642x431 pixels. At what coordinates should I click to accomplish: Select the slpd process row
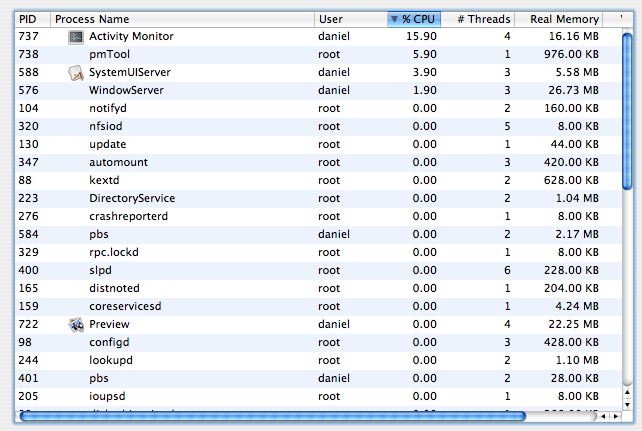pyautogui.click(x=318, y=271)
